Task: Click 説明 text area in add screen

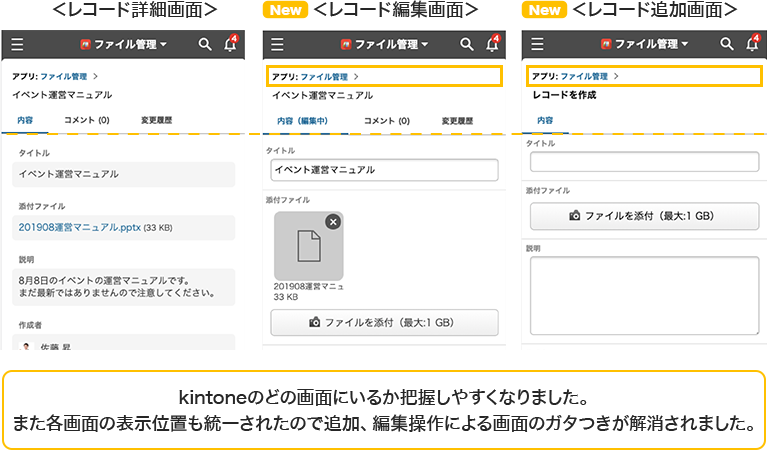Action: coord(645,295)
